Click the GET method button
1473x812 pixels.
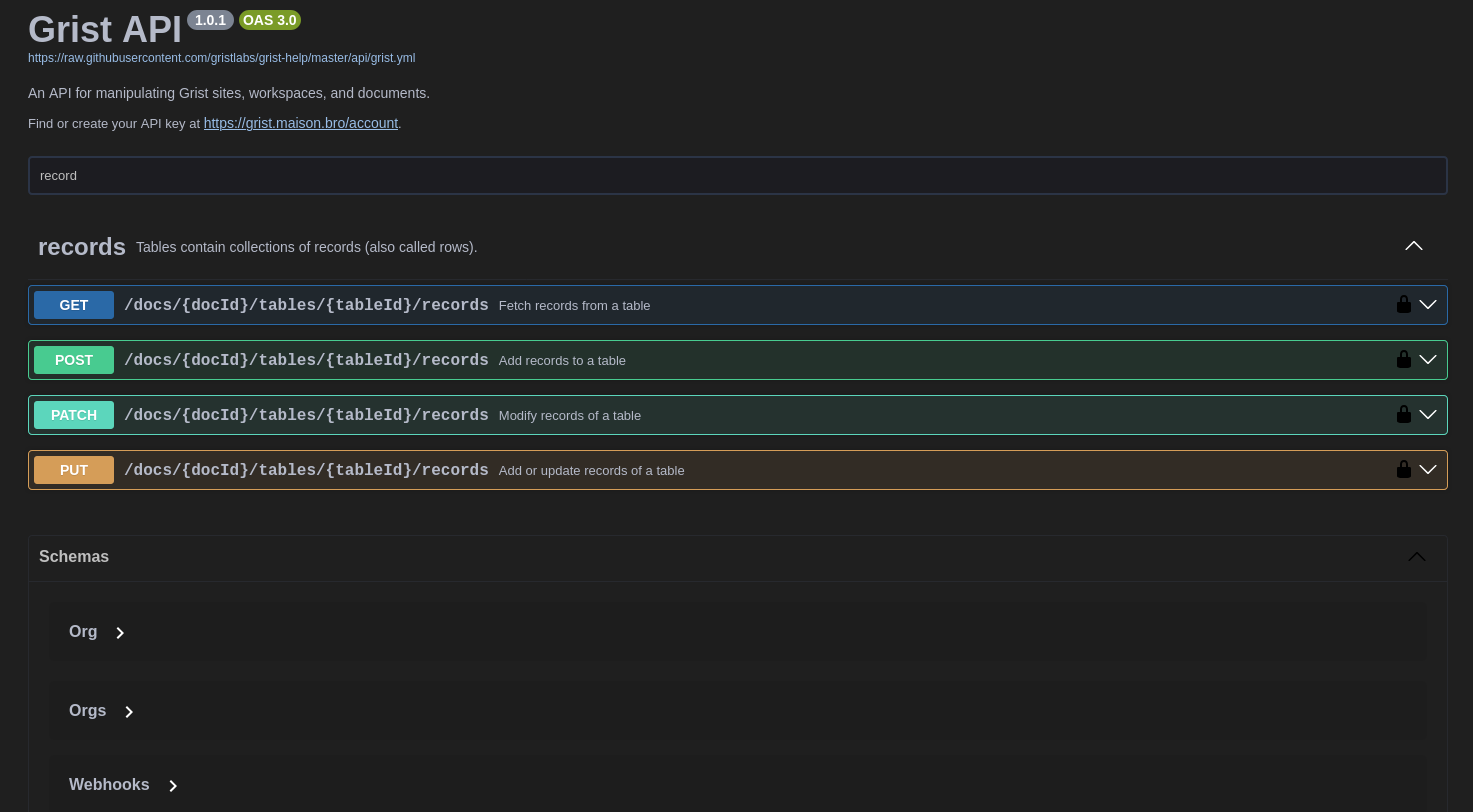[x=74, y=305]
